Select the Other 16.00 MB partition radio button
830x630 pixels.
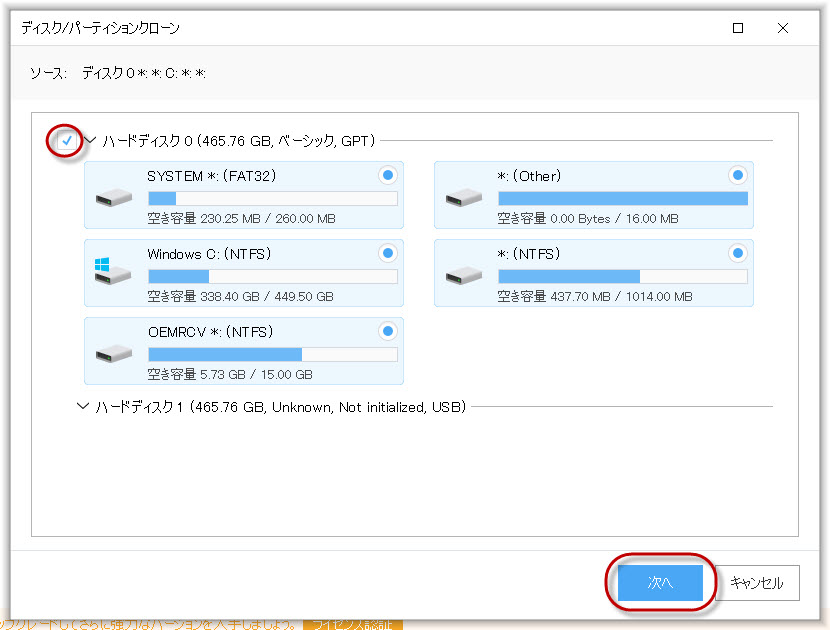738,175
